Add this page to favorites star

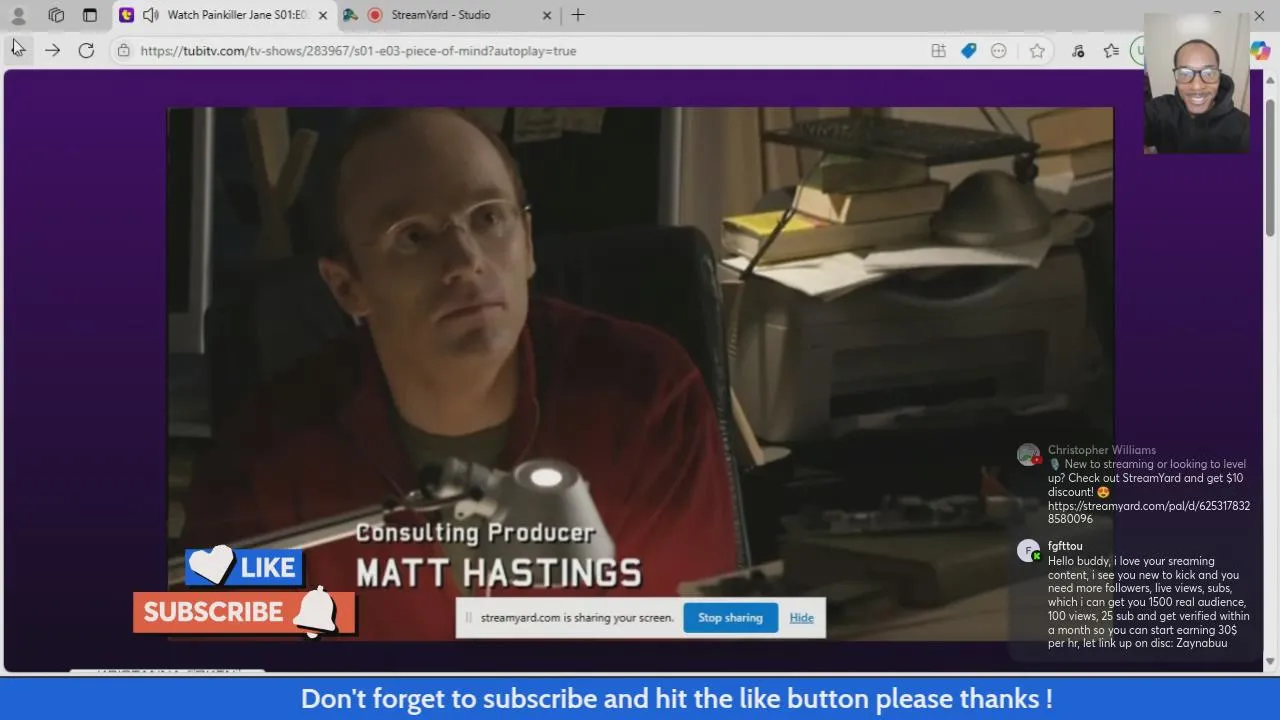point(1037,50)
